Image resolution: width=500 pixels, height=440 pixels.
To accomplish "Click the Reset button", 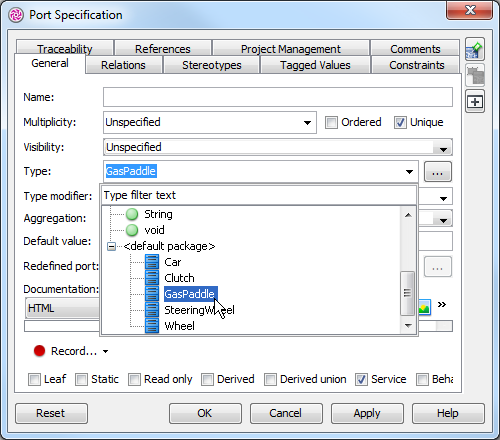I will (51, 413).
